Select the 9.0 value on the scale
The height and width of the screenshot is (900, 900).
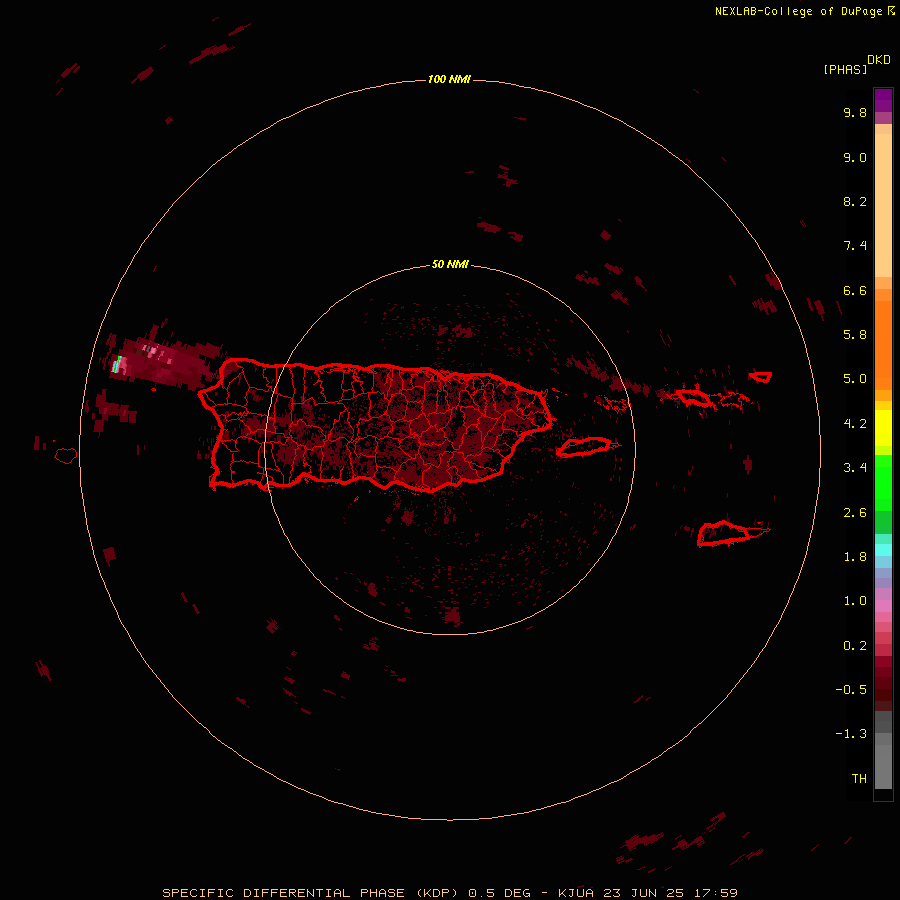855,157
